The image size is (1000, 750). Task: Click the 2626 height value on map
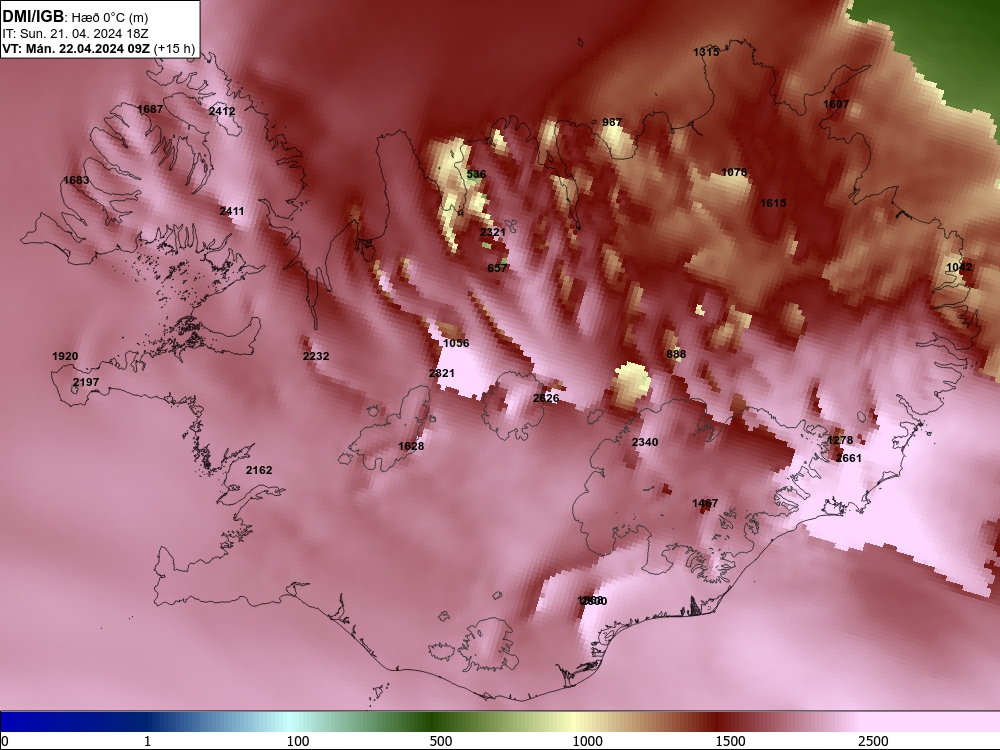546,399
